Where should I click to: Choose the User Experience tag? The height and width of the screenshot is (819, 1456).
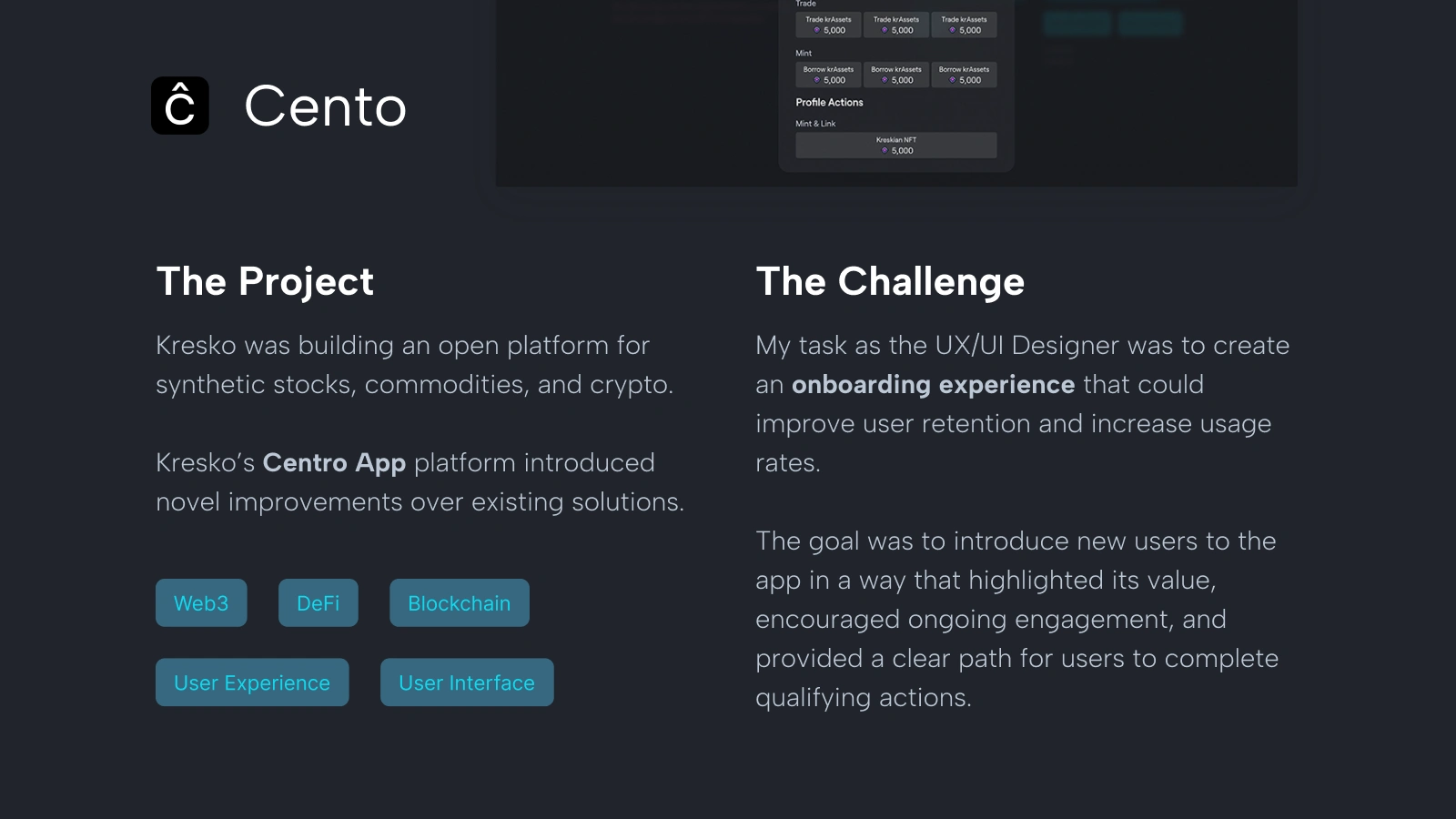(x=252, y=682)
